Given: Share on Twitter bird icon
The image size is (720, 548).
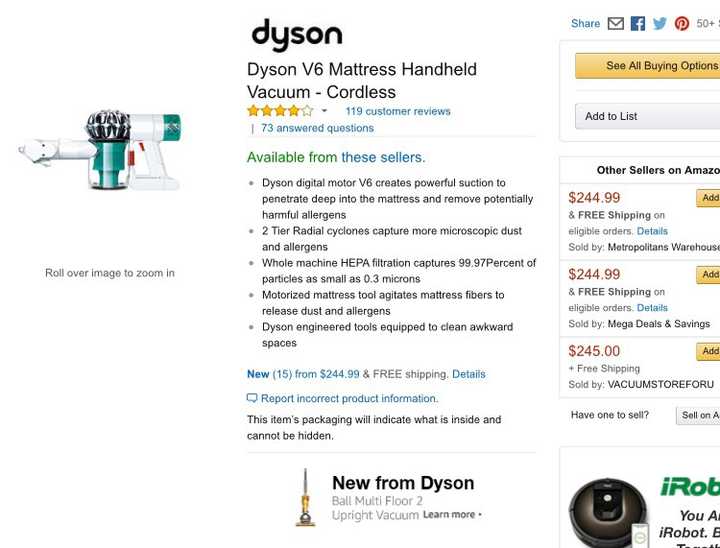Looking at the screenshot, I should (659, 23).
